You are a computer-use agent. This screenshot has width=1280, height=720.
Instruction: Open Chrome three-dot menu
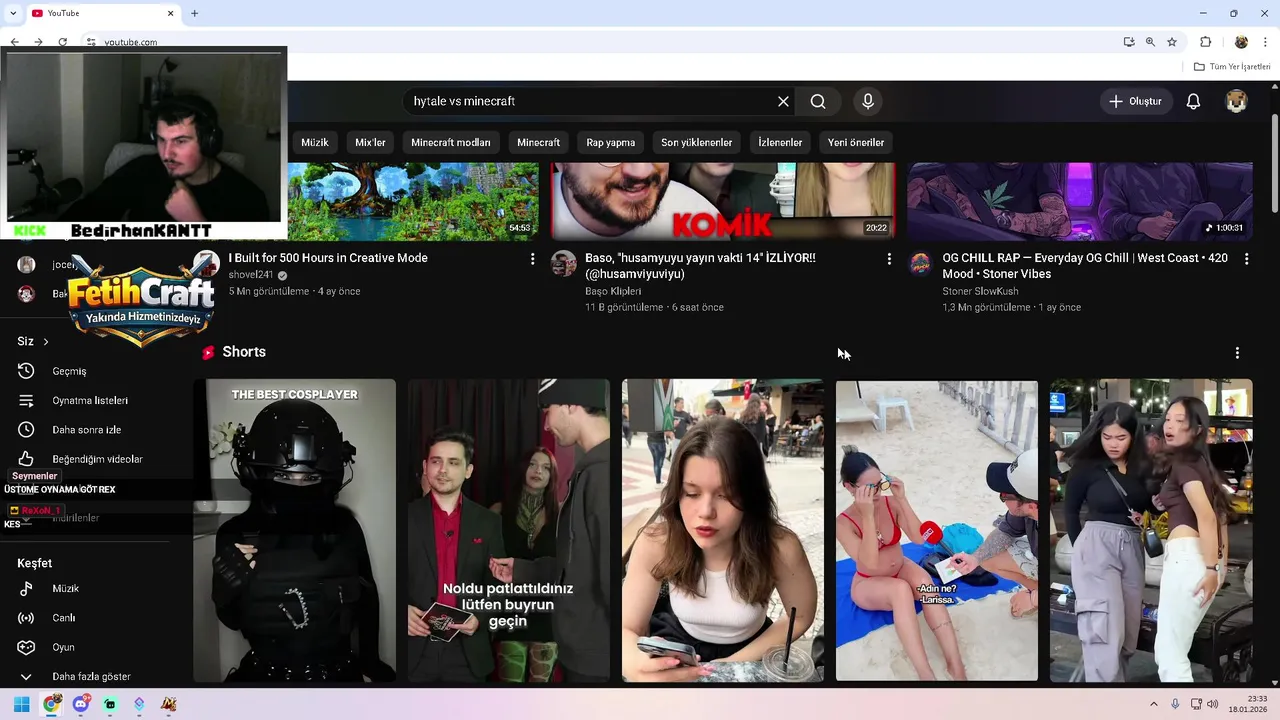pyautogui.click(x=1265, y=42)
